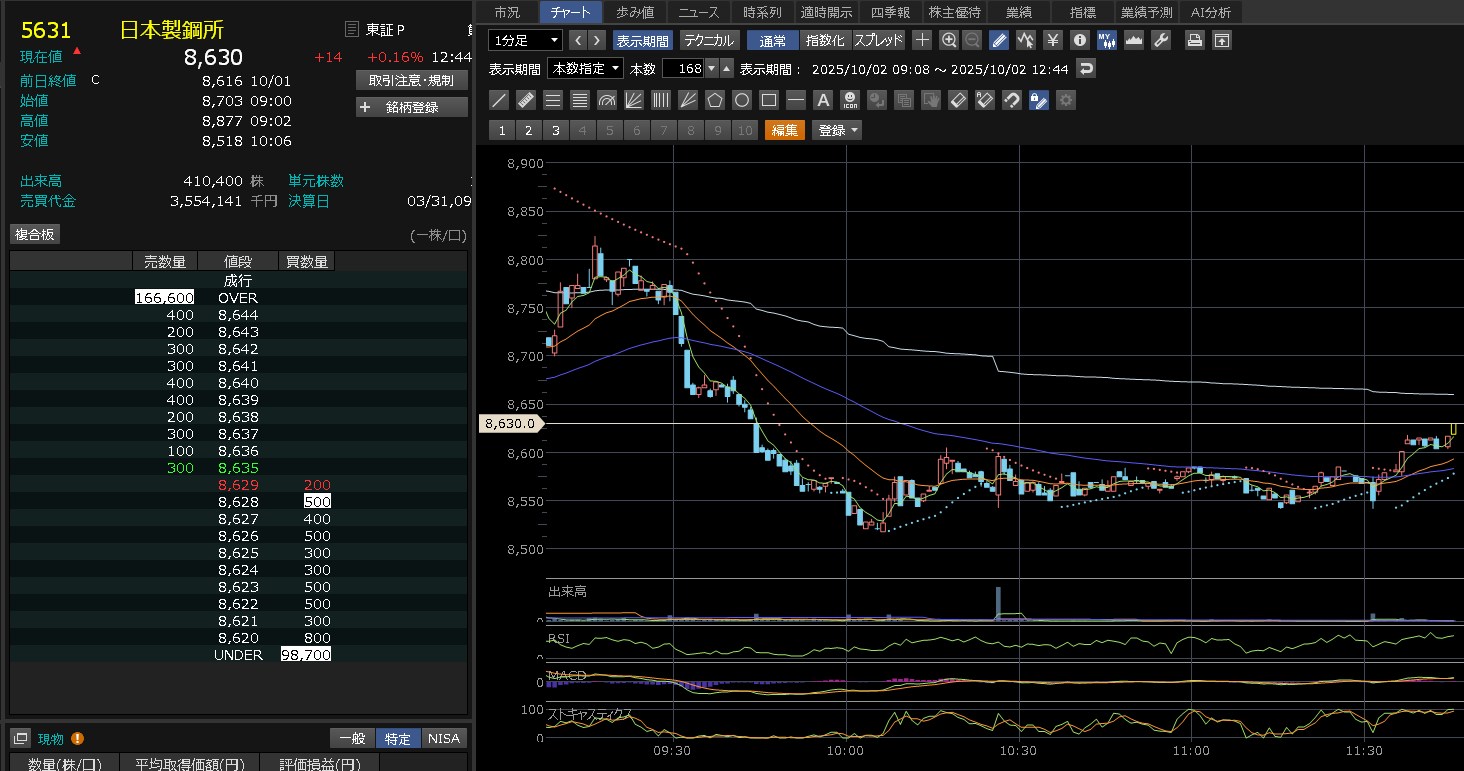The width and height of the screenshot is (1464, 771).
Task: Select the pentagon shape drawing tool
Action: pos(714,100)
